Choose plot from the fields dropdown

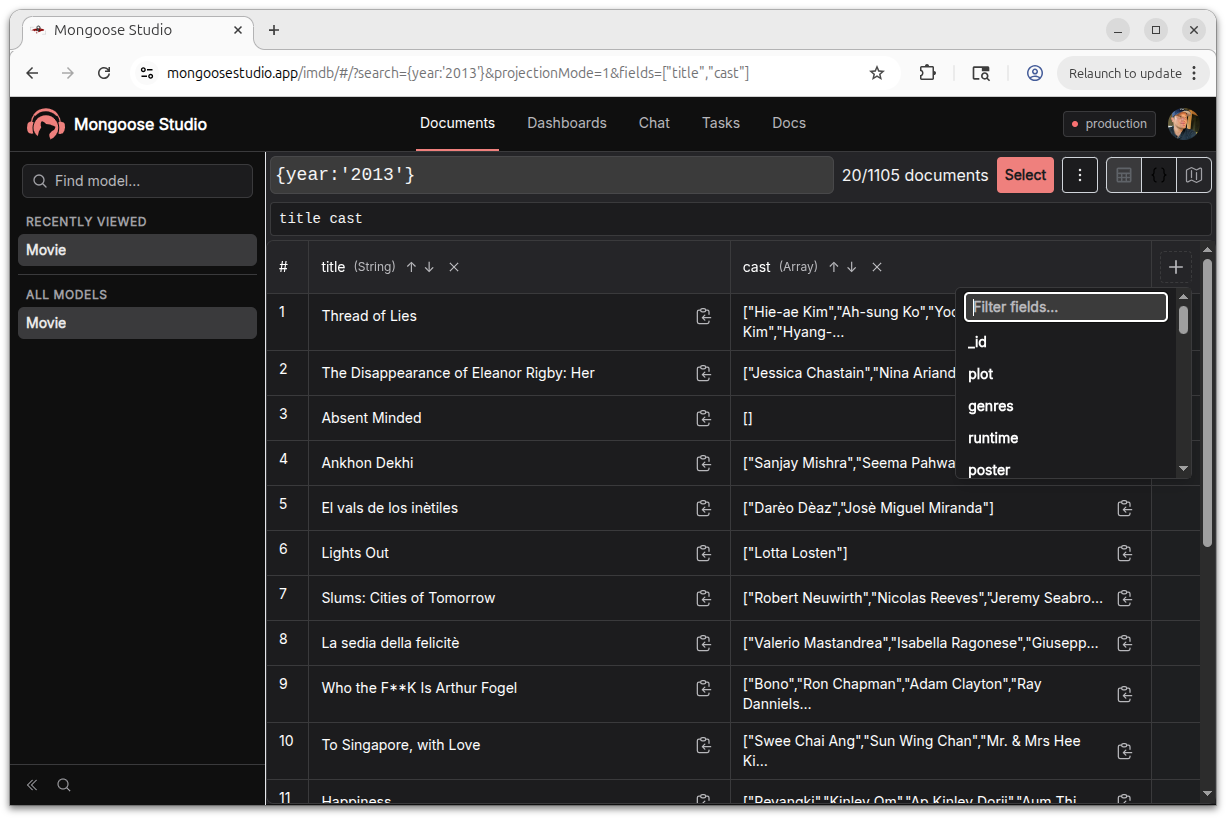[1066, 374]
